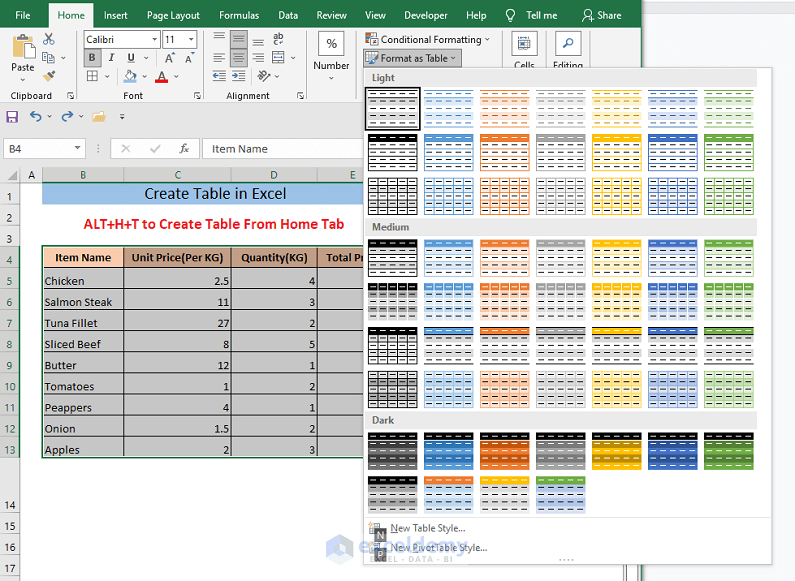Select cell containing Salmon Steak
The height and width of the screenshot is (581, 795).
[83, 300]
